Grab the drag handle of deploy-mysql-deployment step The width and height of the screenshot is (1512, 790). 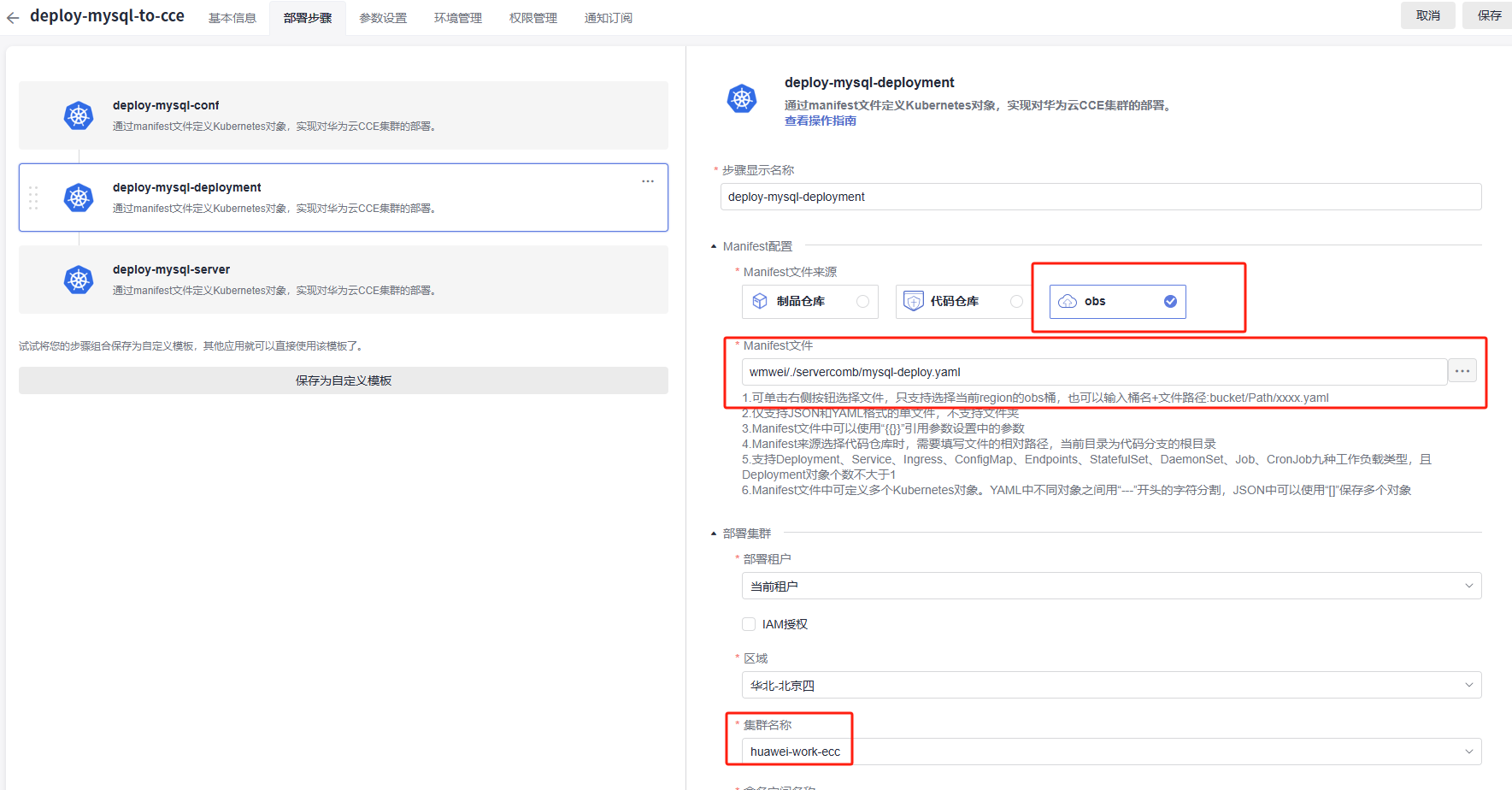click(x=33, y=197)
